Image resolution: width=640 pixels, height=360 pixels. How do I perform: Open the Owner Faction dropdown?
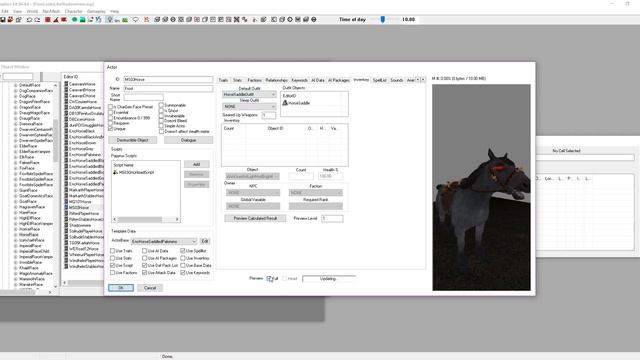pos(316,193)
